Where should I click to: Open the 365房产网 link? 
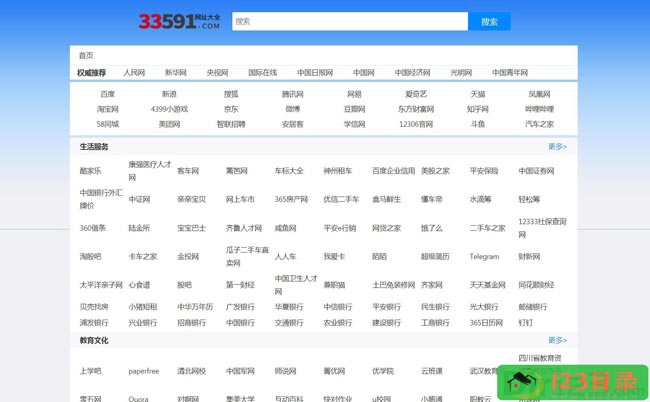[x=291, y=199]
